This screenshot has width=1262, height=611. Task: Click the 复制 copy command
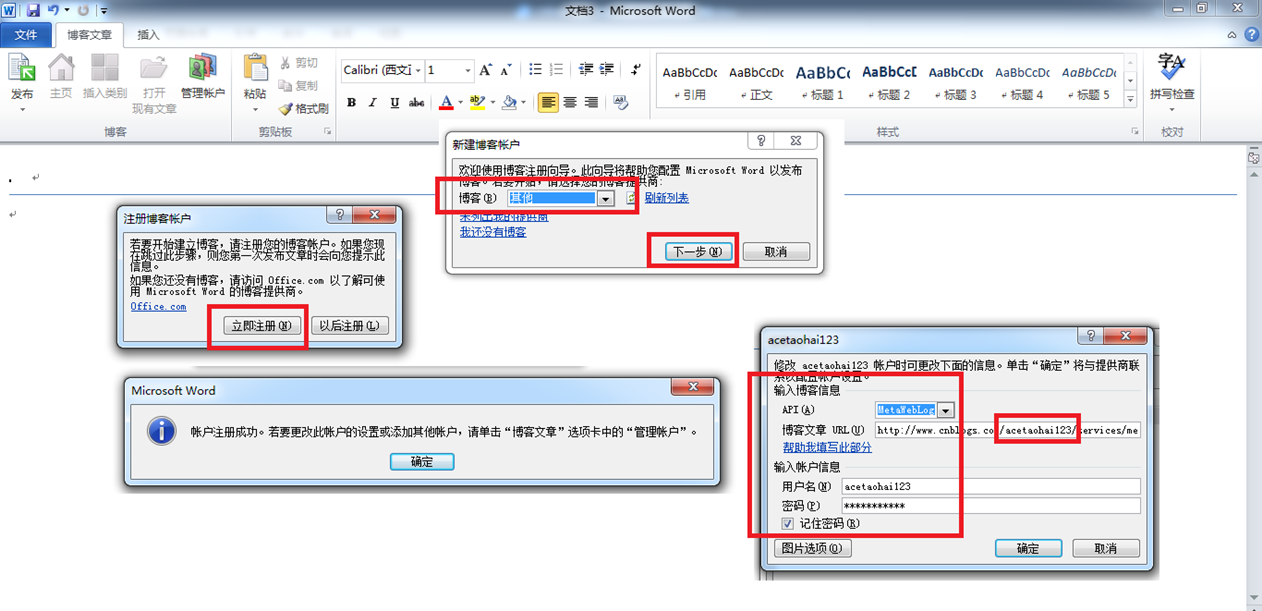298,86
